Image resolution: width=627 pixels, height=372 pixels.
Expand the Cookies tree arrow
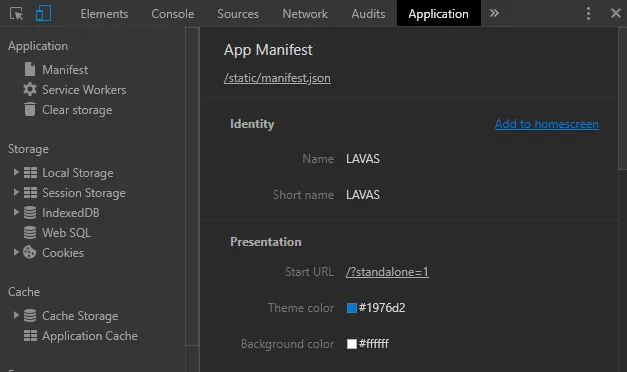tap(16, 252)
